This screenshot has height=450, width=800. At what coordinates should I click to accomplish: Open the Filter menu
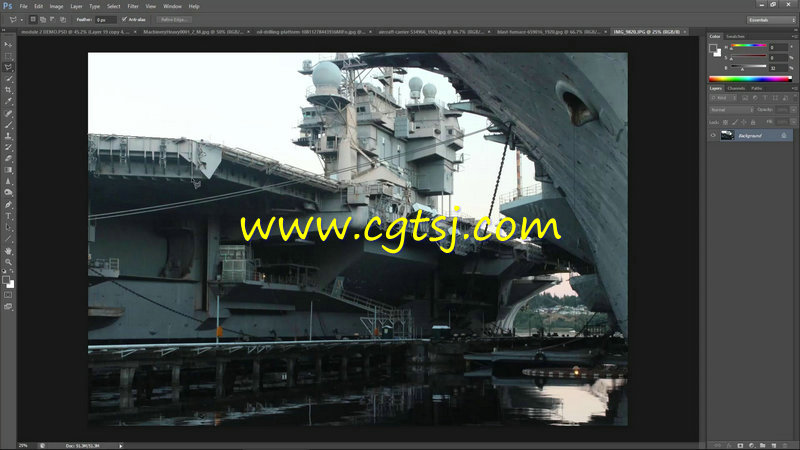133,6
